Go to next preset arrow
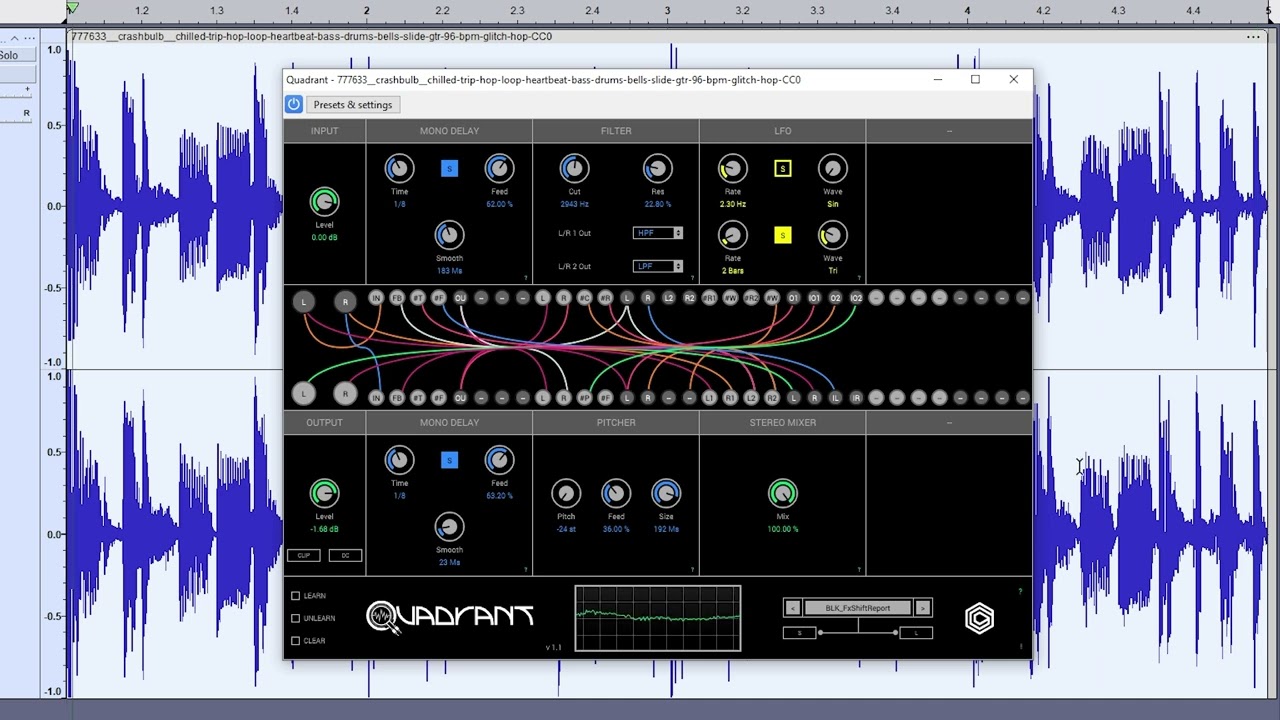The height and width of the screenshot is (720, 1280). tap(923, 608)
